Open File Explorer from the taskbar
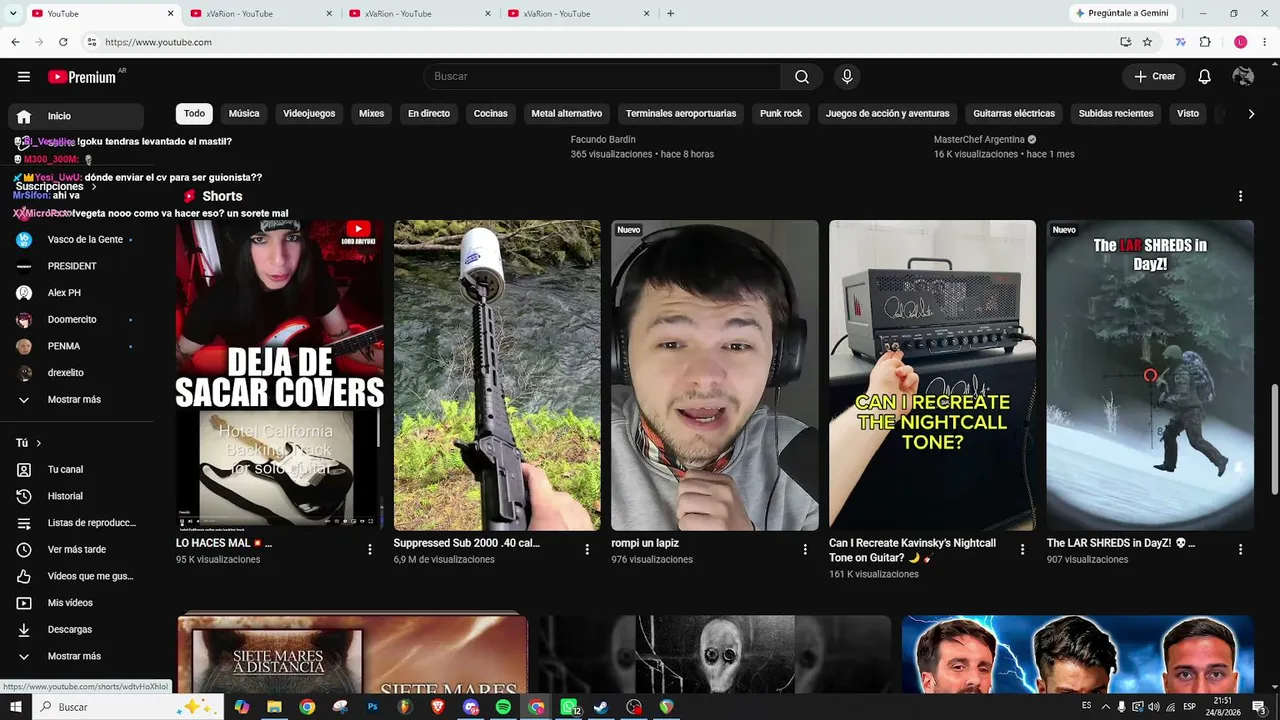 (x=274, y=707)
